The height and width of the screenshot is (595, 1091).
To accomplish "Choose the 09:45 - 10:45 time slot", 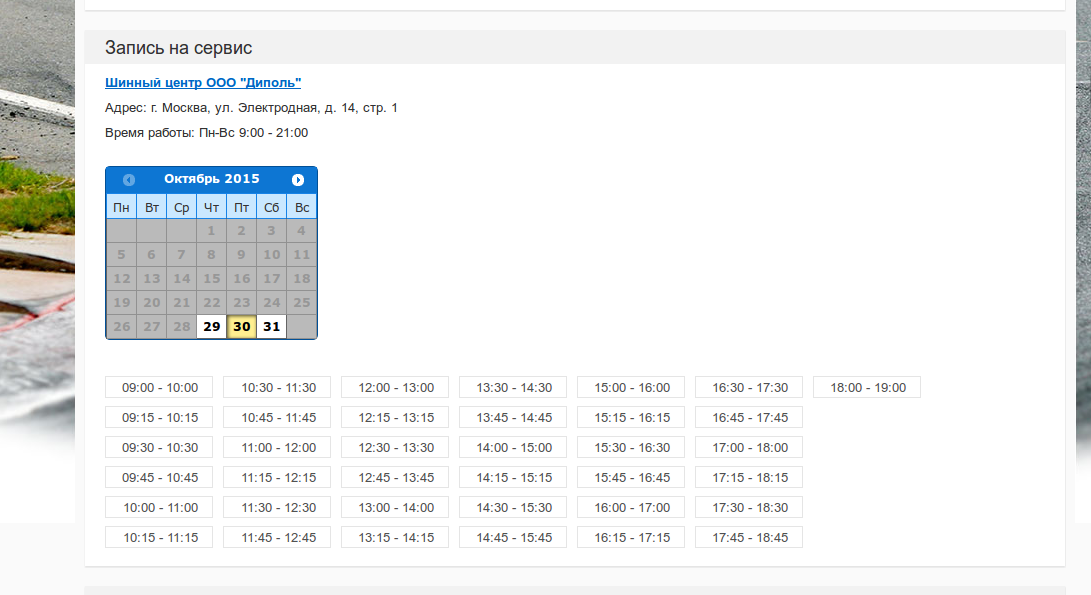I will [159, 477].
